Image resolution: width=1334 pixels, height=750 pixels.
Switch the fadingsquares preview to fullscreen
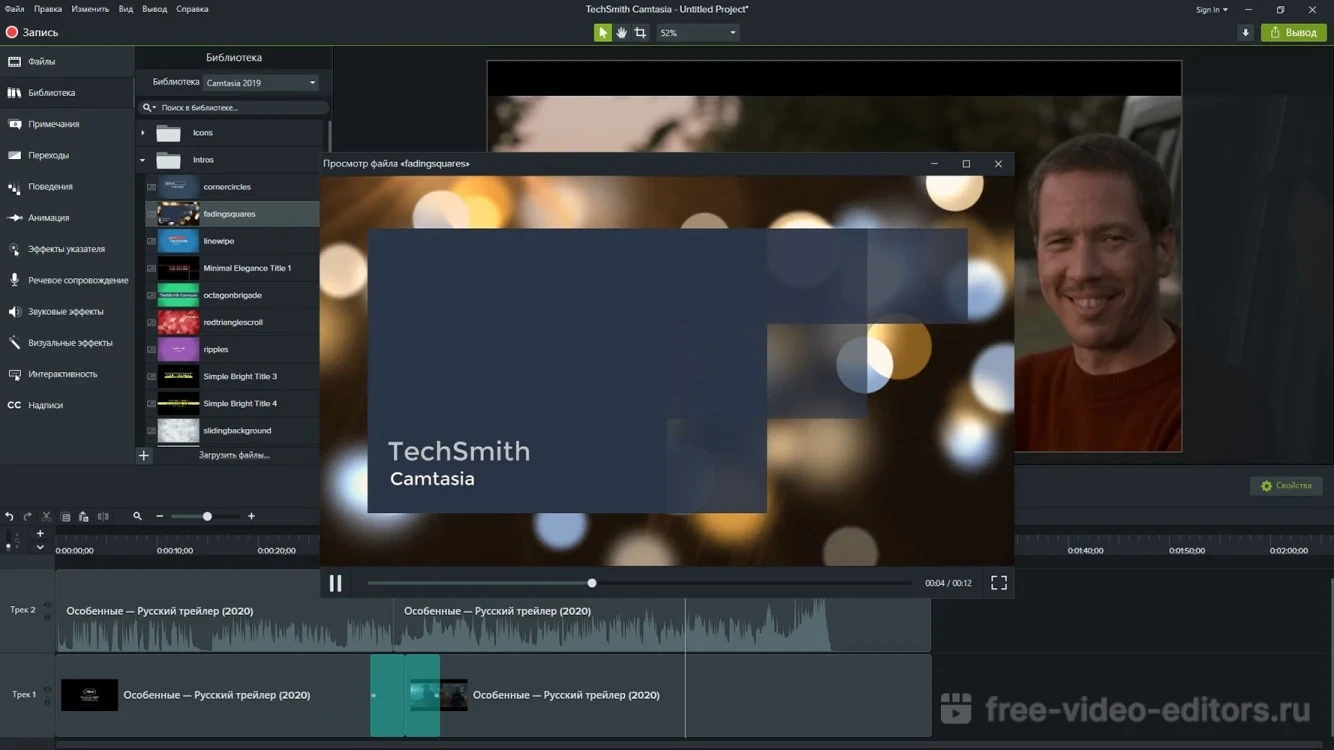point(999,583)
